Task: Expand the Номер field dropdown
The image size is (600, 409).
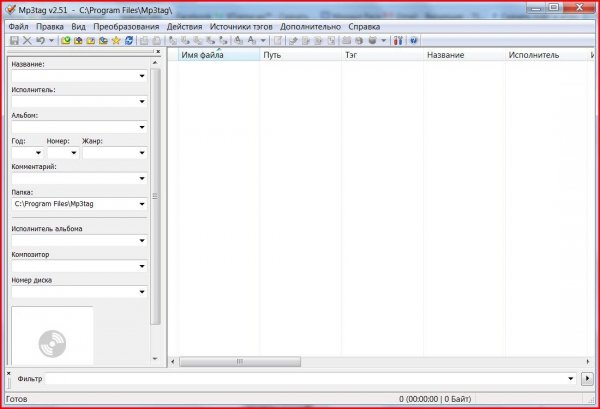Action: tap(74, 153)
